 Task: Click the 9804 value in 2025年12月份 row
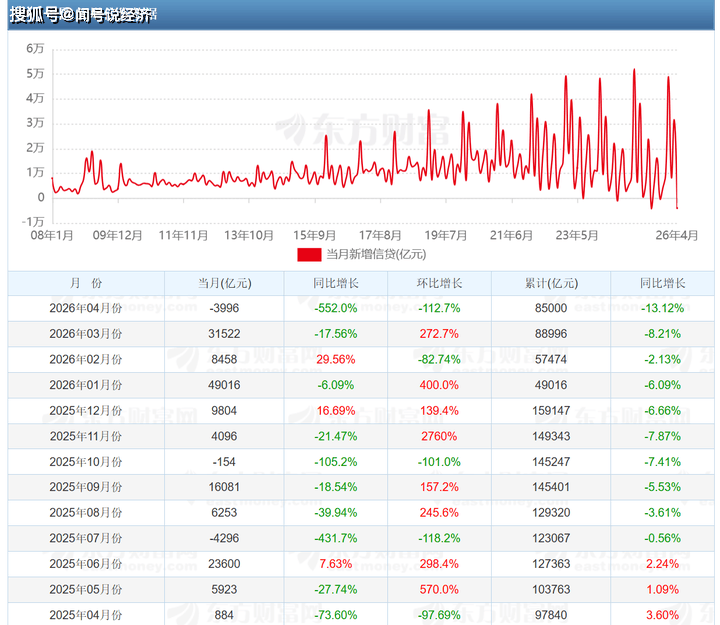click(x=225, y=411)
